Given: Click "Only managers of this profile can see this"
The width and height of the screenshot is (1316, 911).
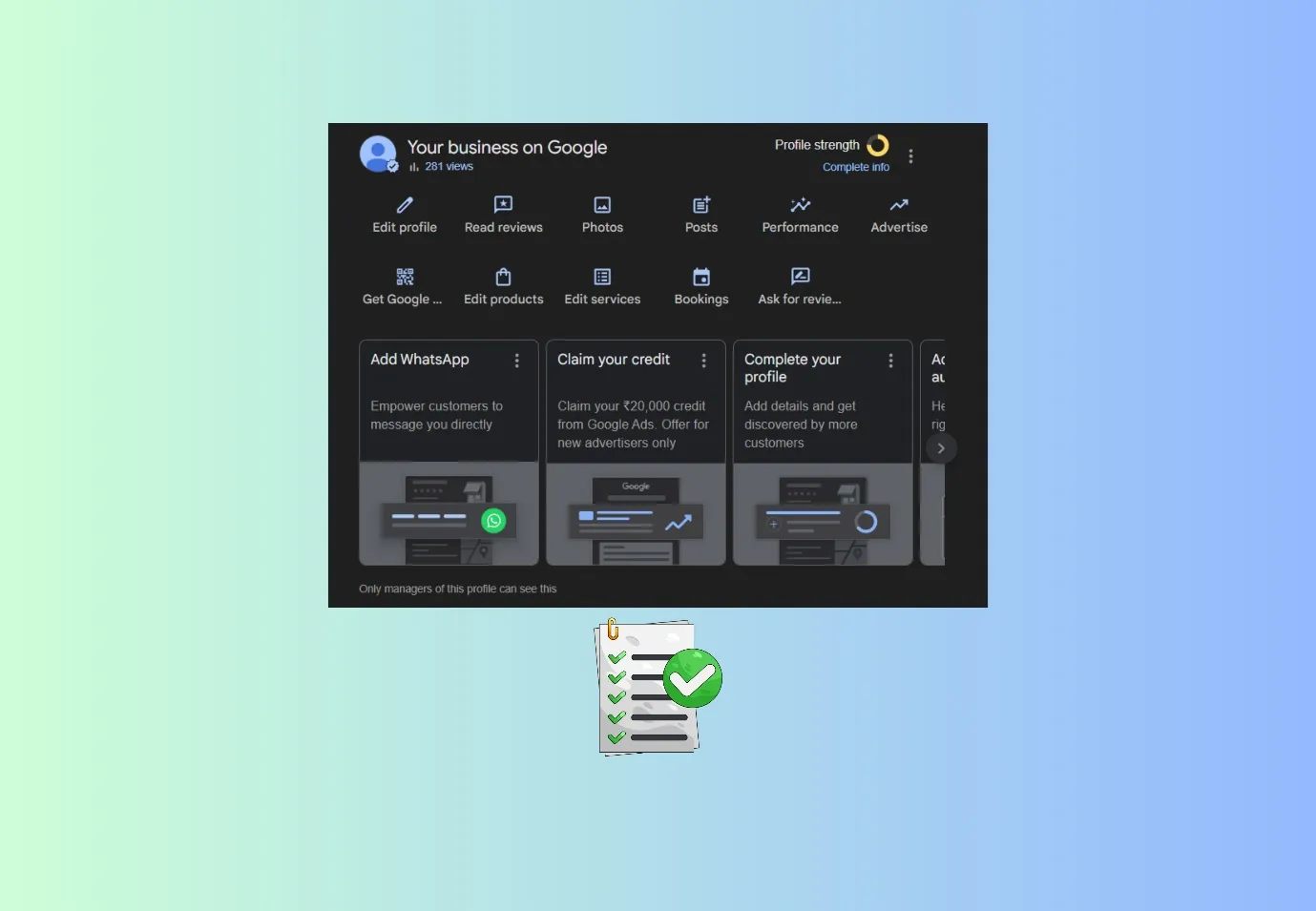Looking at the screenshot, I should (x=457, y=589).
